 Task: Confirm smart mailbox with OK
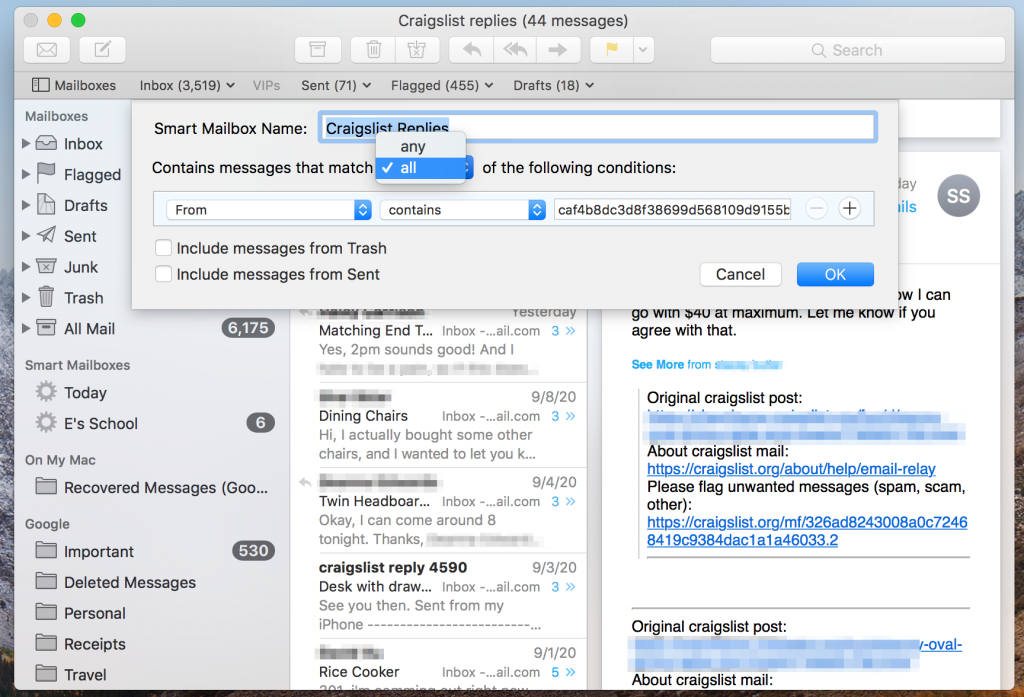pyautogui.click(x=835, y=274)
